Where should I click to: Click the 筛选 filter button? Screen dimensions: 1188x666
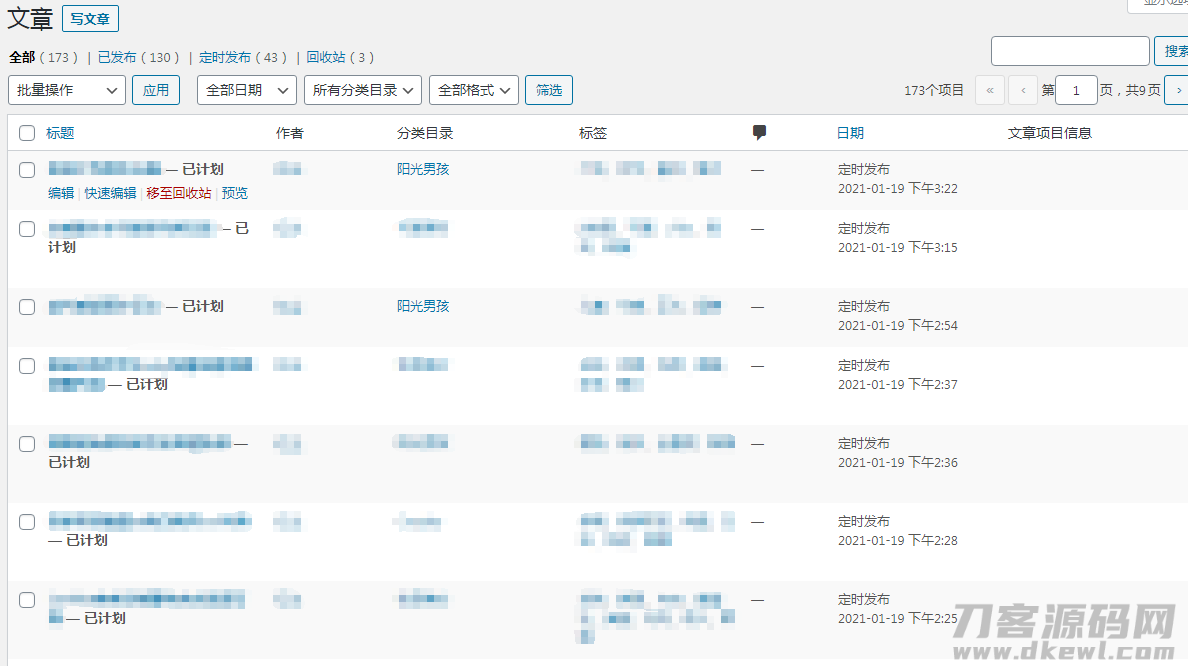(x=549, y=90)
